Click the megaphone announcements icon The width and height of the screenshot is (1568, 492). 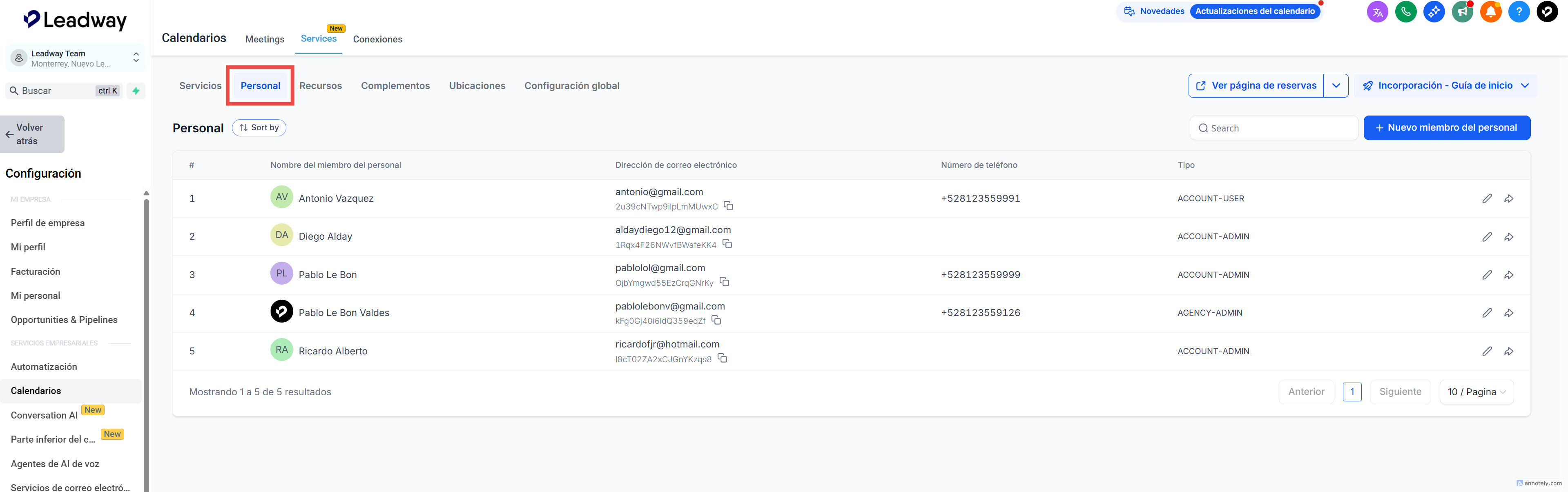point(1462,11)
